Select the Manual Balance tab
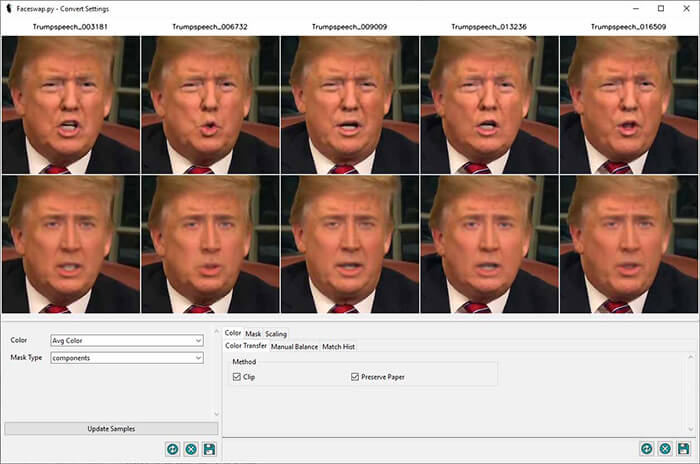The image size is (700, 464). click(x=294, y=347)
